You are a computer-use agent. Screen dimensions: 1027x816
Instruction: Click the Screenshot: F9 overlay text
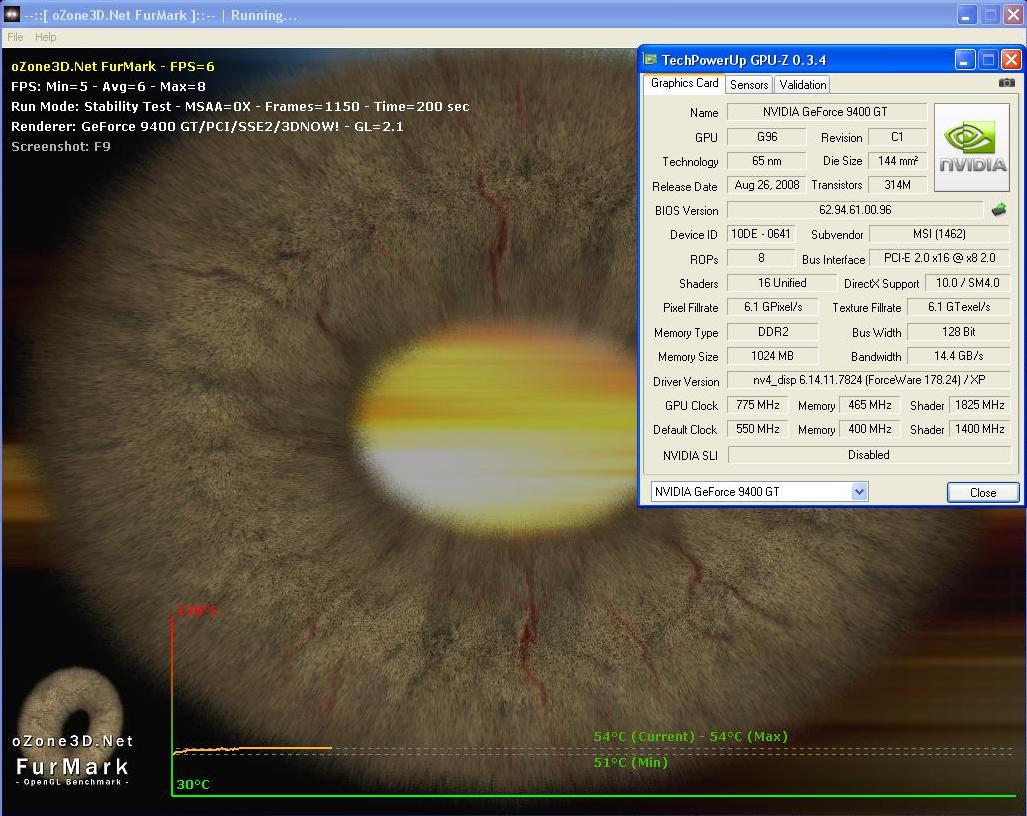pyautogui.click(x=61, y=146)
